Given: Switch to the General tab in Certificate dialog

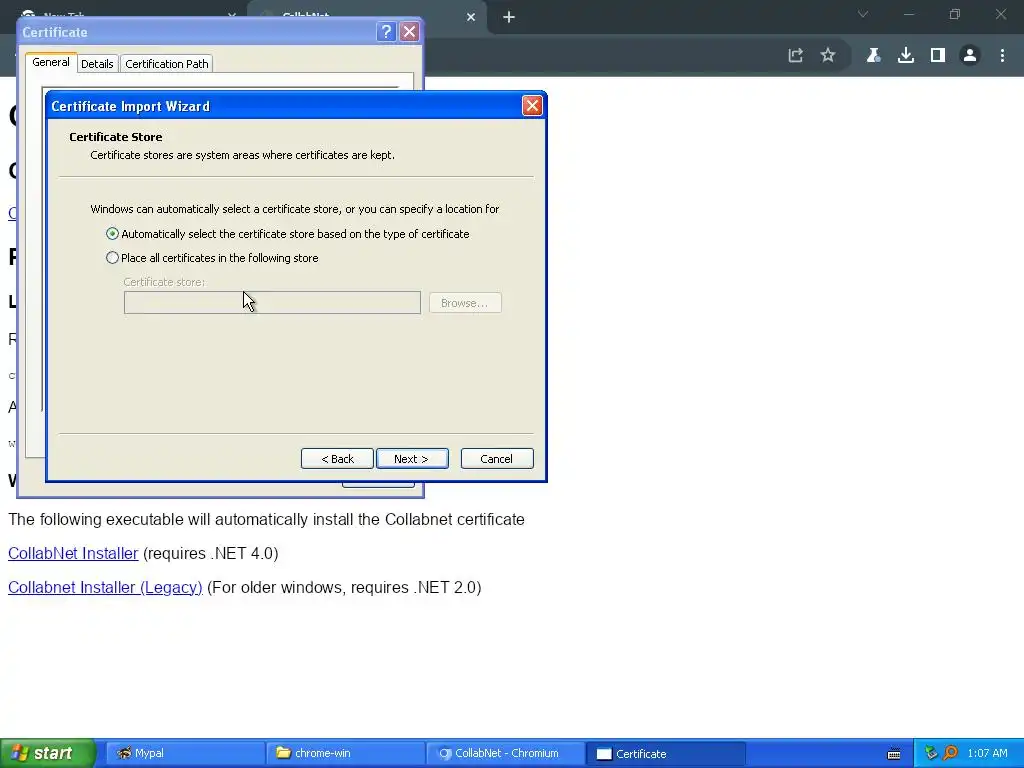Looking at the screenshot, I should point(51,63).
